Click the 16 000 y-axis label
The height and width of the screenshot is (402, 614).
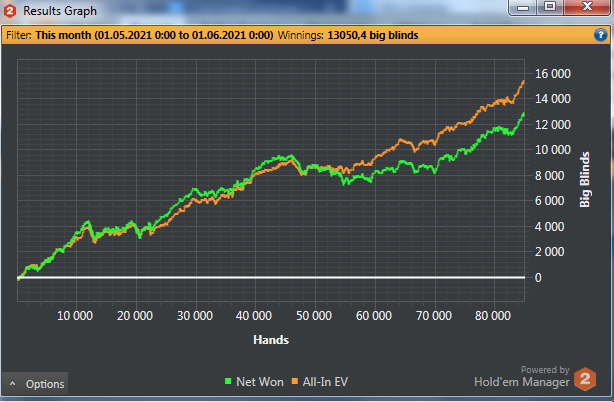click(x=553, y=74)
